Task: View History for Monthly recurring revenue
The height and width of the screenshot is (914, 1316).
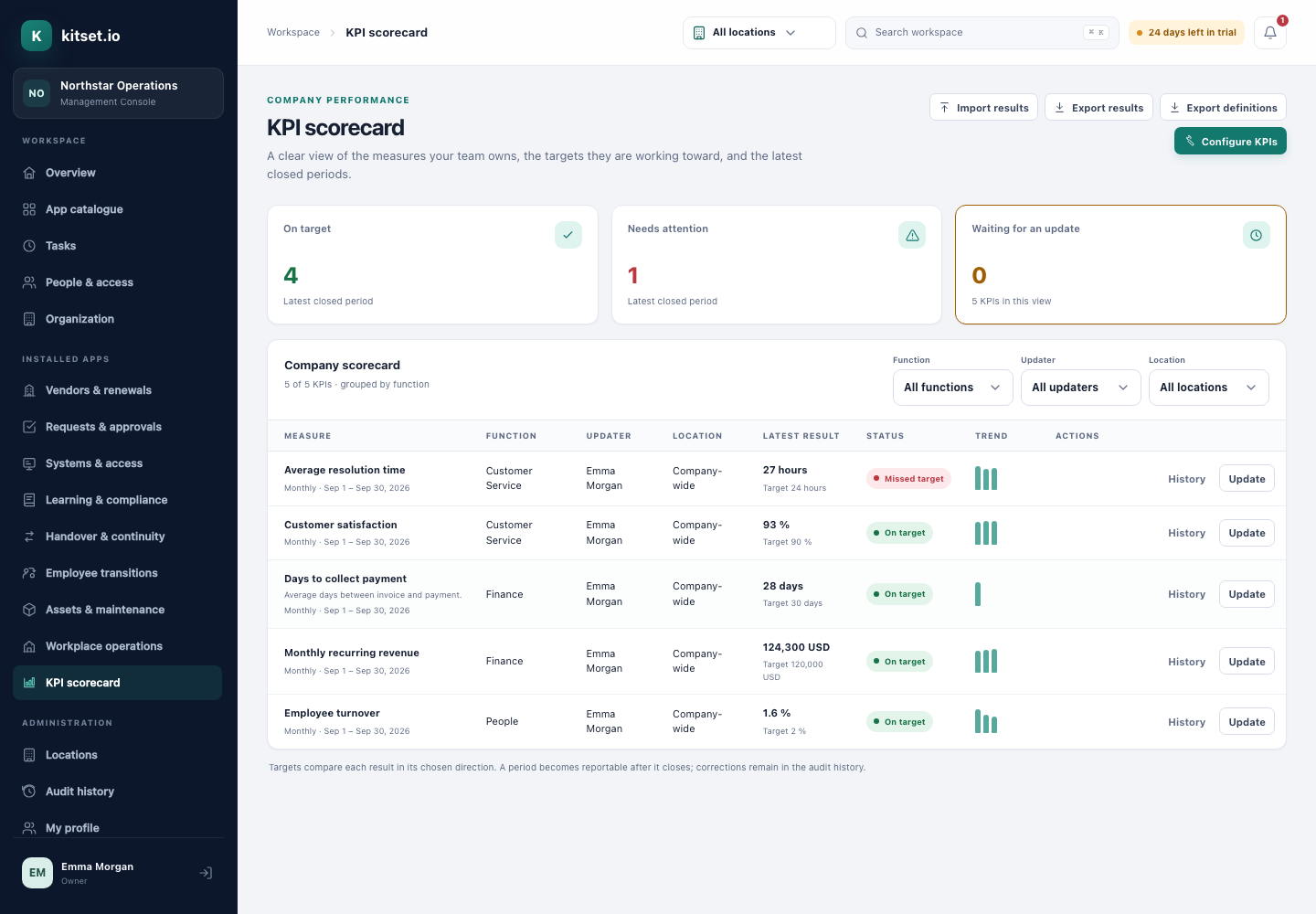Action: (1186, 662)
